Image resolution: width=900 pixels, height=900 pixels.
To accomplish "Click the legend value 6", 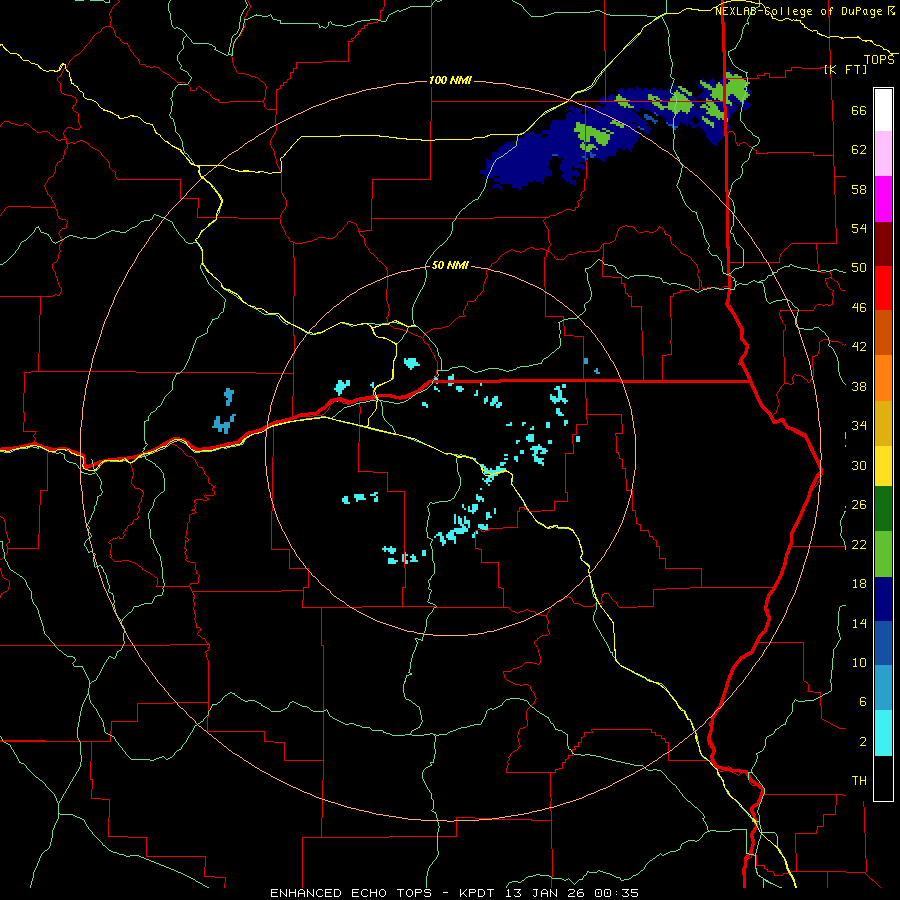I will 863,702.
